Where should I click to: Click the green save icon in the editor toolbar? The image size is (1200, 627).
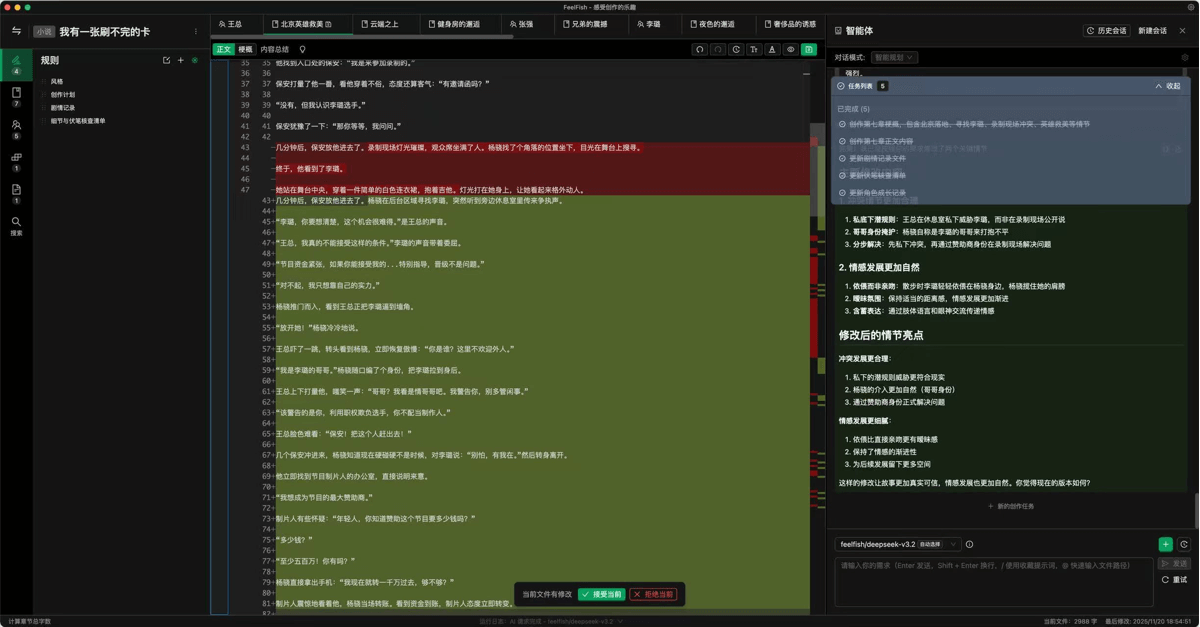(x=809, y=49)
